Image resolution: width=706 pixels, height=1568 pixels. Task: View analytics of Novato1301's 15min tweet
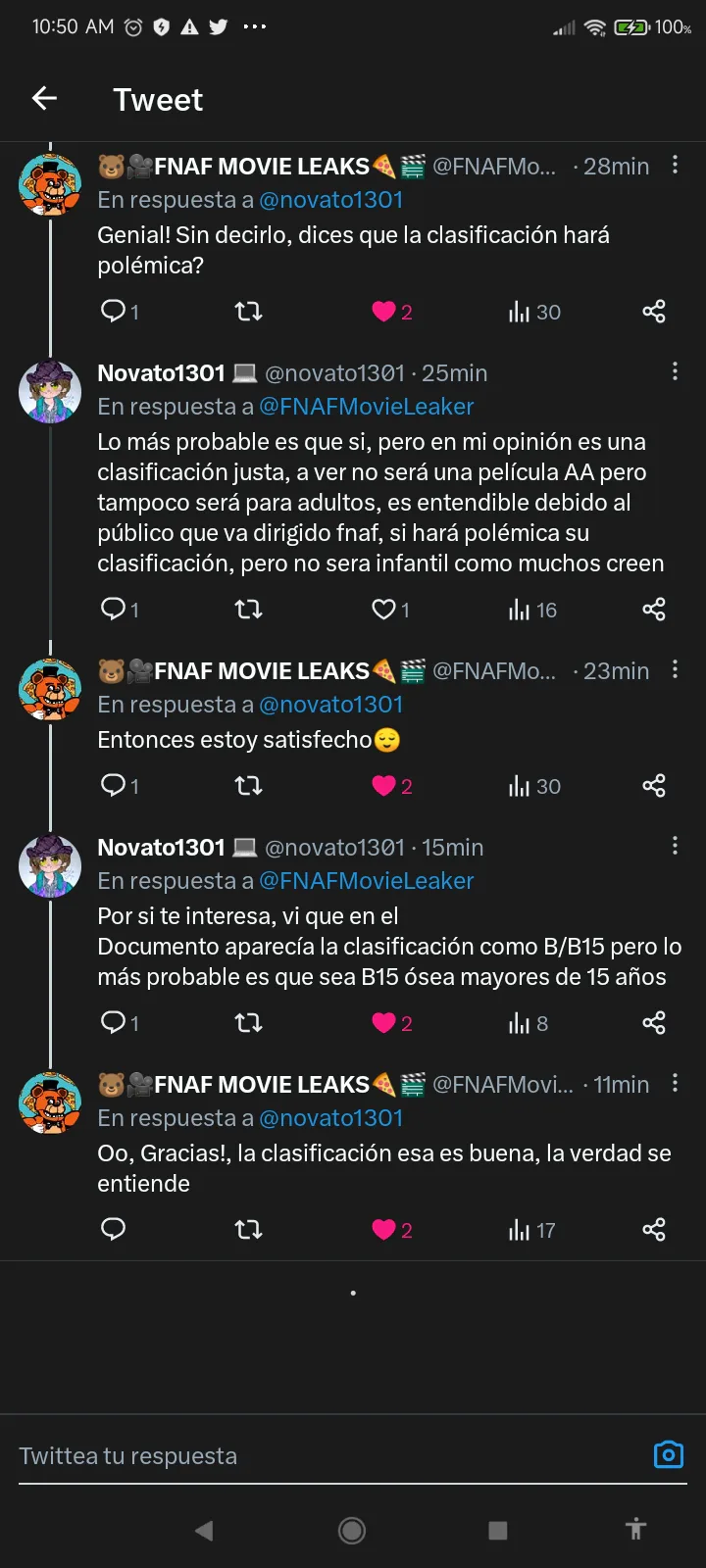pyautogui.click(x=529, y=1023)
